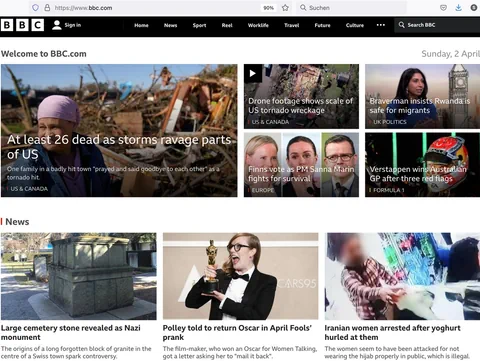Open 'Finns vote as PM Sanna Marin' story
Image resolution: width=480 pixels, height=361 pixels.
click(301, 174)
